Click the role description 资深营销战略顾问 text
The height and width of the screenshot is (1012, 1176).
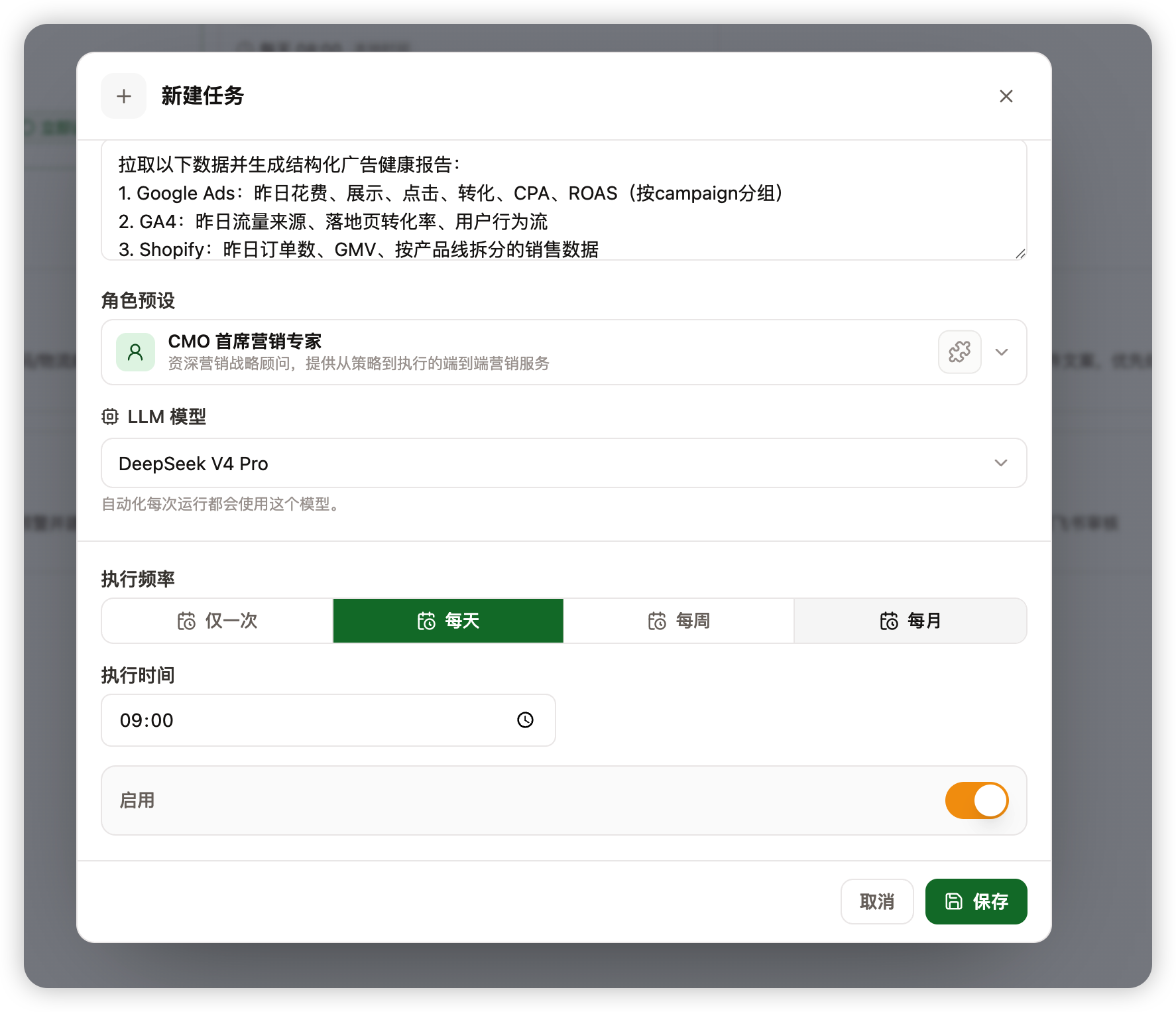coord(359,363)
